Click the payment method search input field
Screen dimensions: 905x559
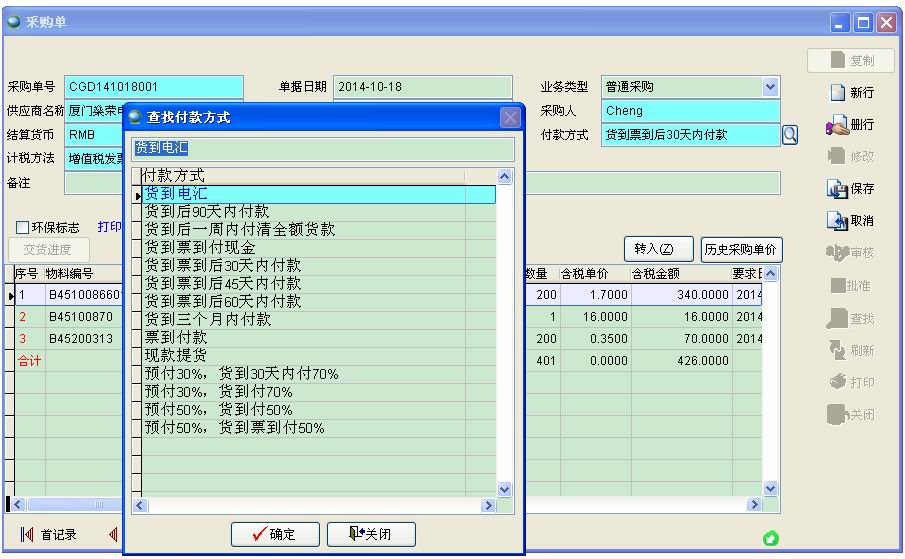coord(323,149)
